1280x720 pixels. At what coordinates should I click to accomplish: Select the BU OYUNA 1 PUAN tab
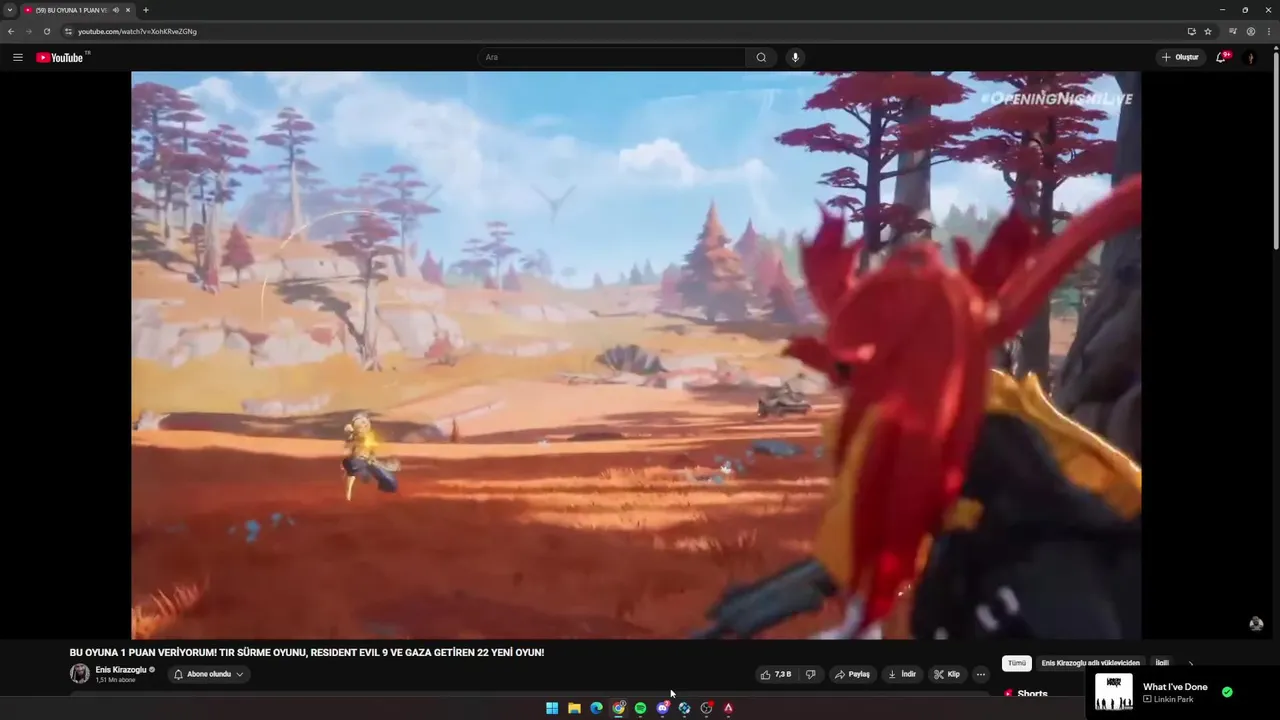click(x=70, y=10)
